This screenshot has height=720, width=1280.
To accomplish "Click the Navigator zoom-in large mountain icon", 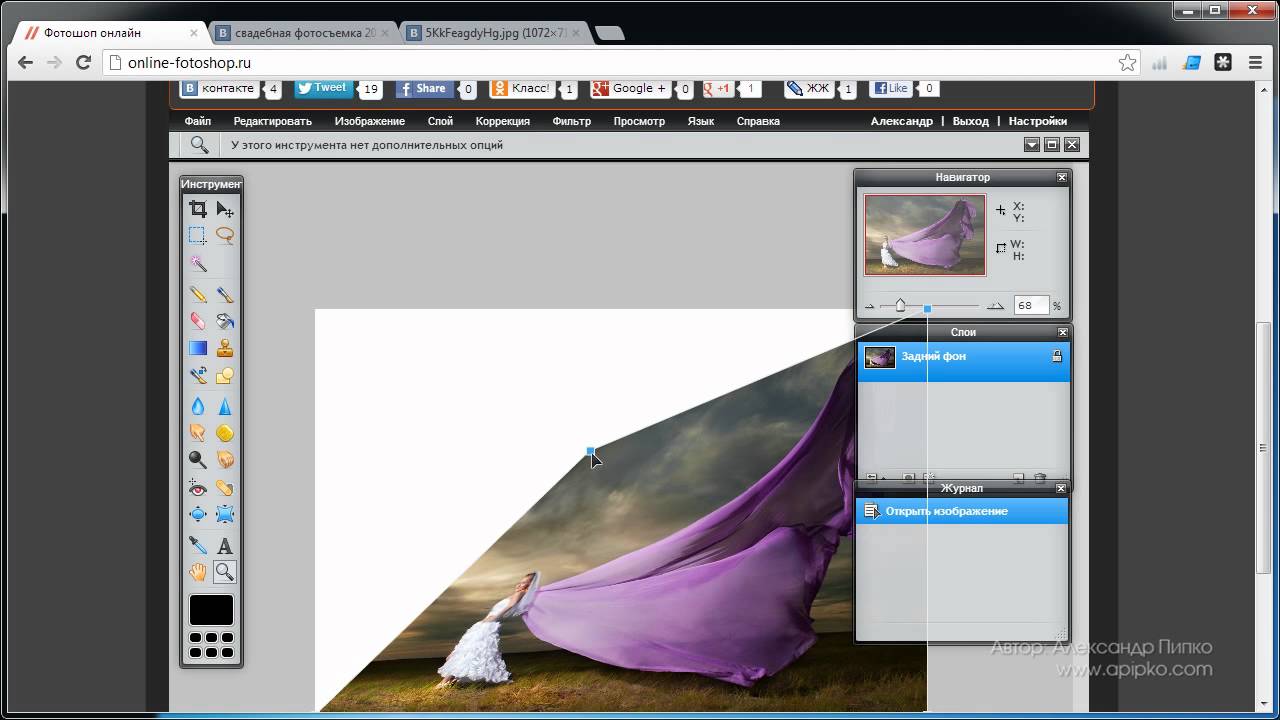I will click(x=995, y=306).
